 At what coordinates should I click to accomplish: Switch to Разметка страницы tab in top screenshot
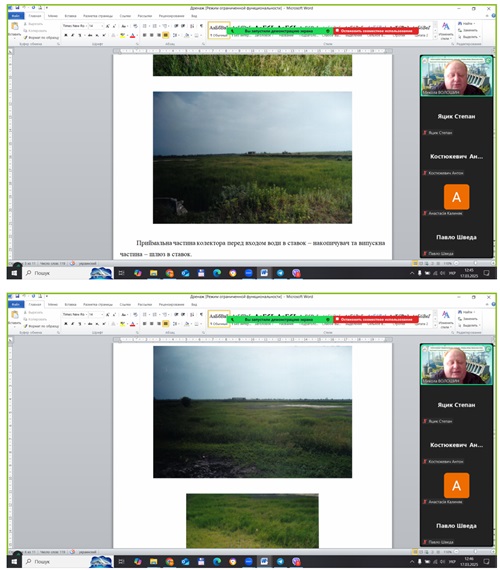(98, 16)
